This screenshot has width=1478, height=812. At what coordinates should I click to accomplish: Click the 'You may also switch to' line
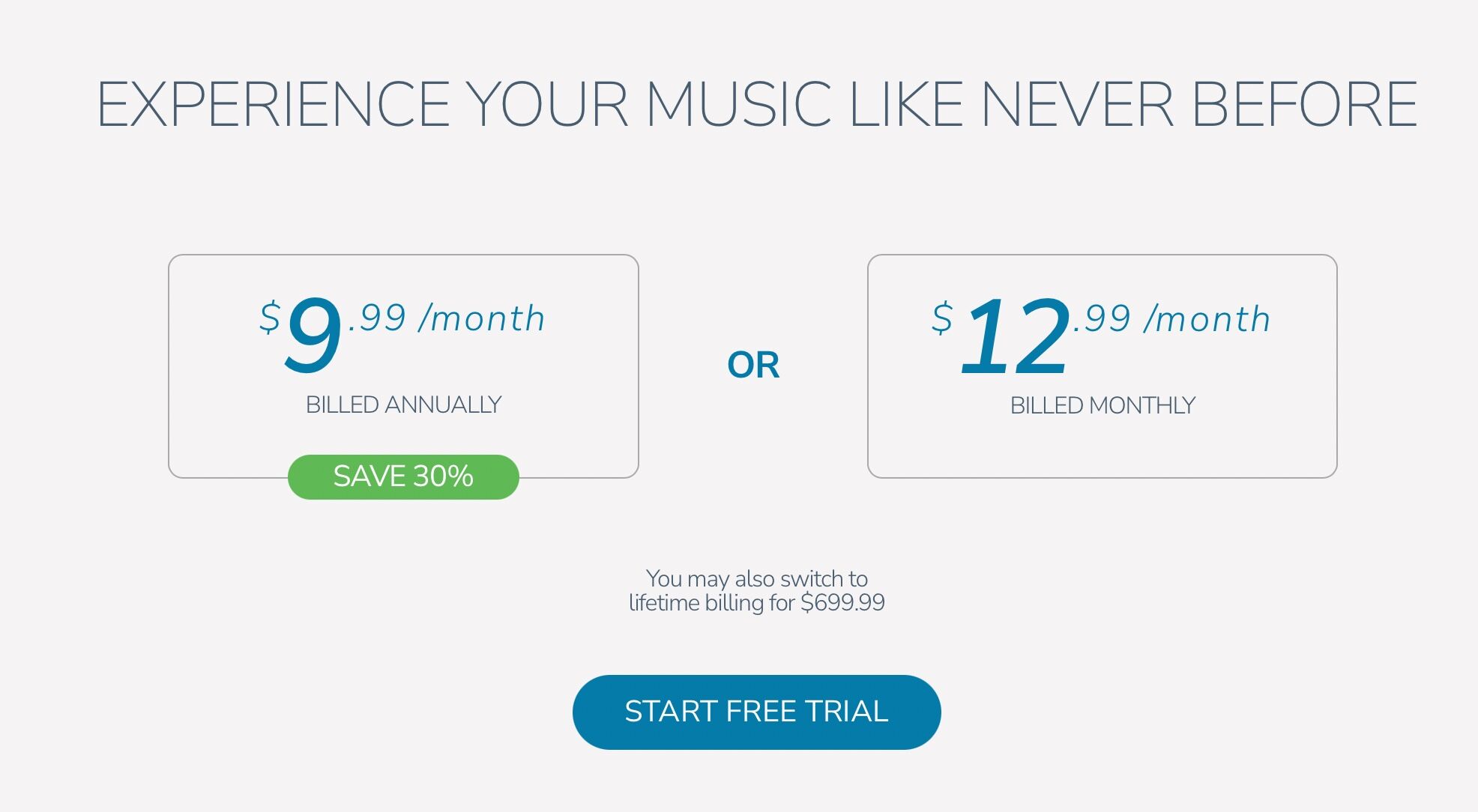[756, 579]
